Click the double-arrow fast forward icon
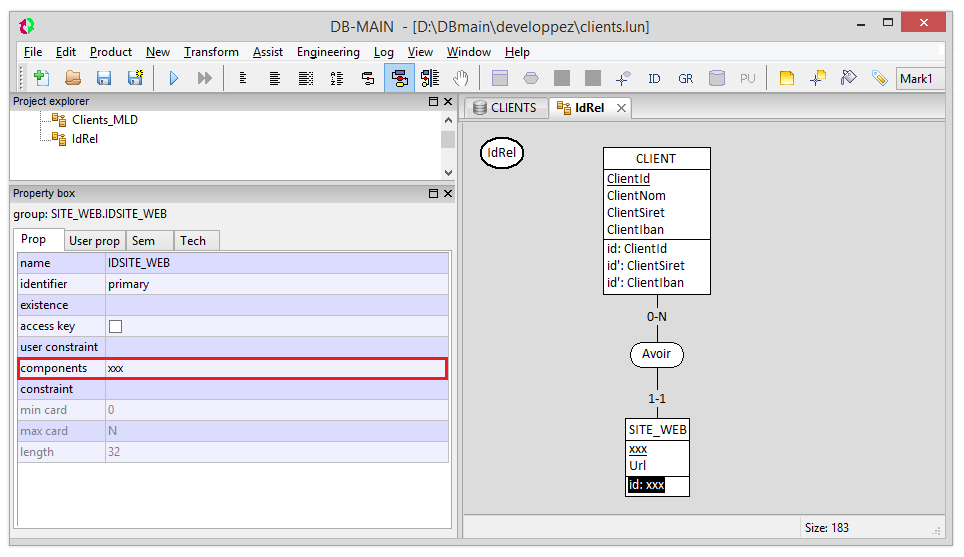The width and height of the screenshot is (964, 557). tap(205, 78)
